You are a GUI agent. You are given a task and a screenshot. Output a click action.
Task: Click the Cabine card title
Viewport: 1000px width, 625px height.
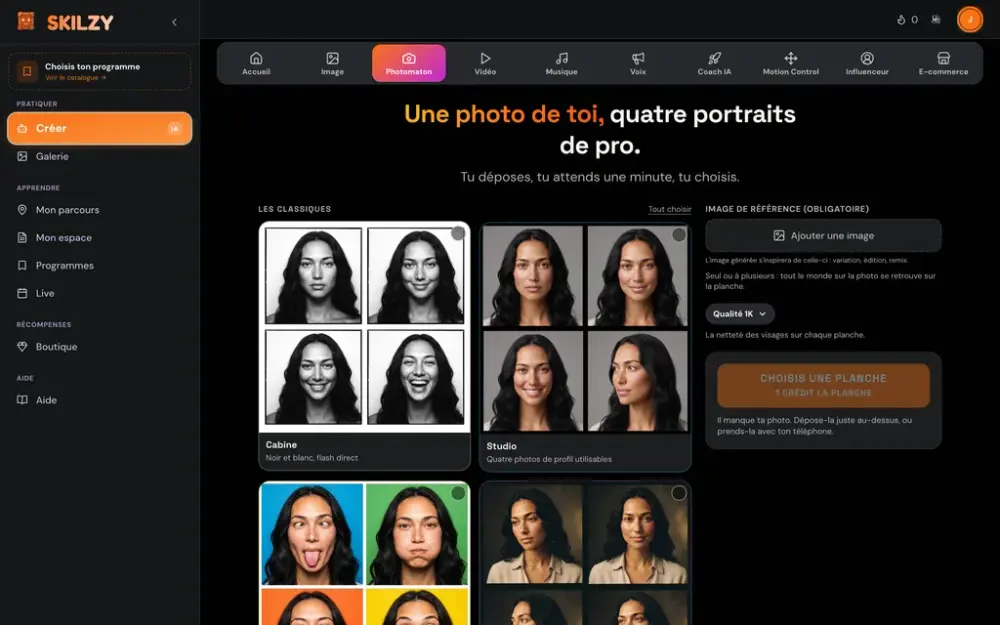(281, 445)
